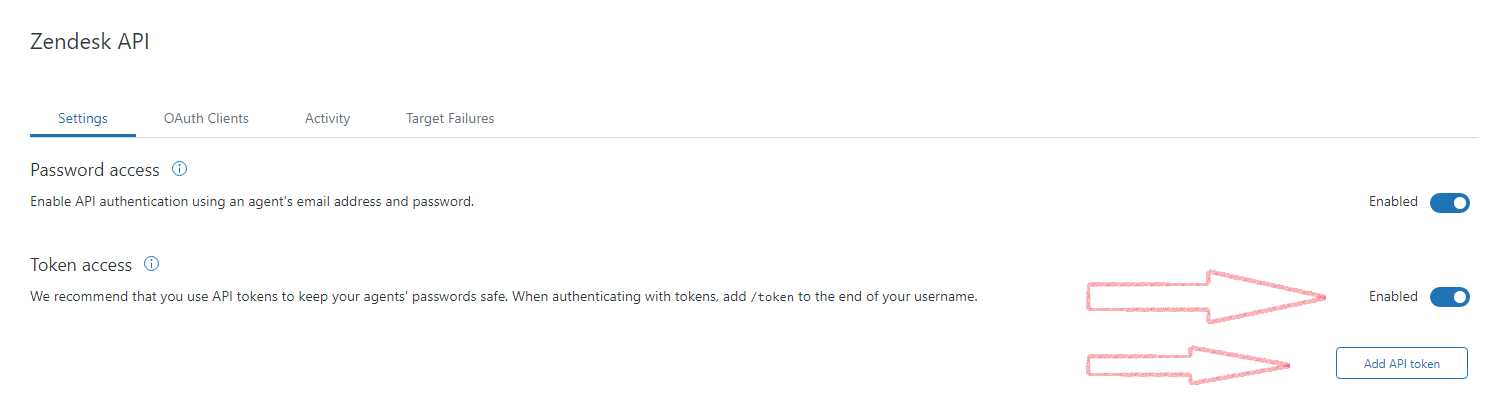Click the Zendesk API page heading
The height and width of the screenshot is (396, 1499).
tap(90, 42)
